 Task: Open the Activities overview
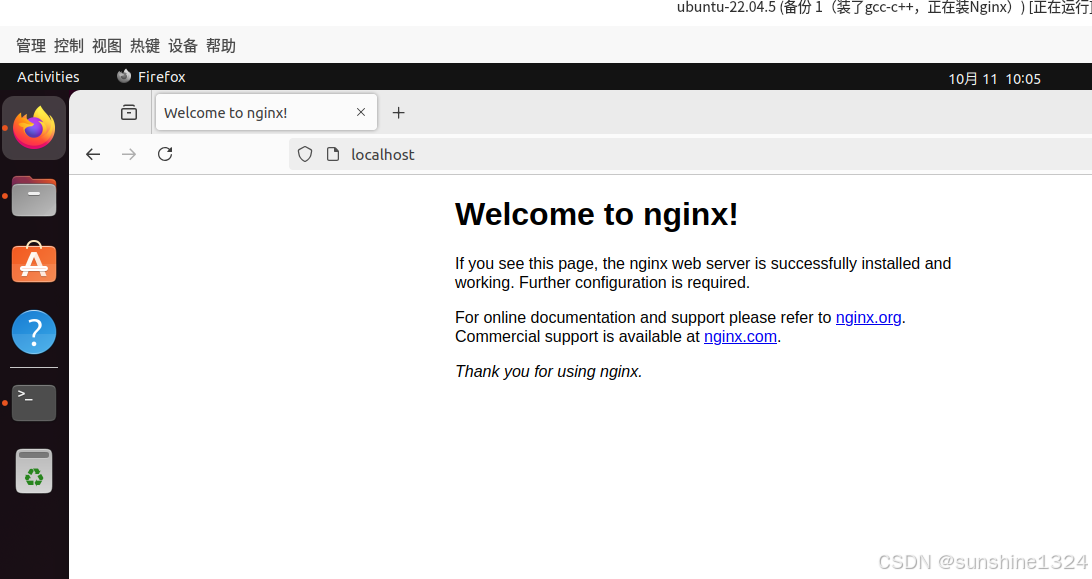(x=48, y=77)
